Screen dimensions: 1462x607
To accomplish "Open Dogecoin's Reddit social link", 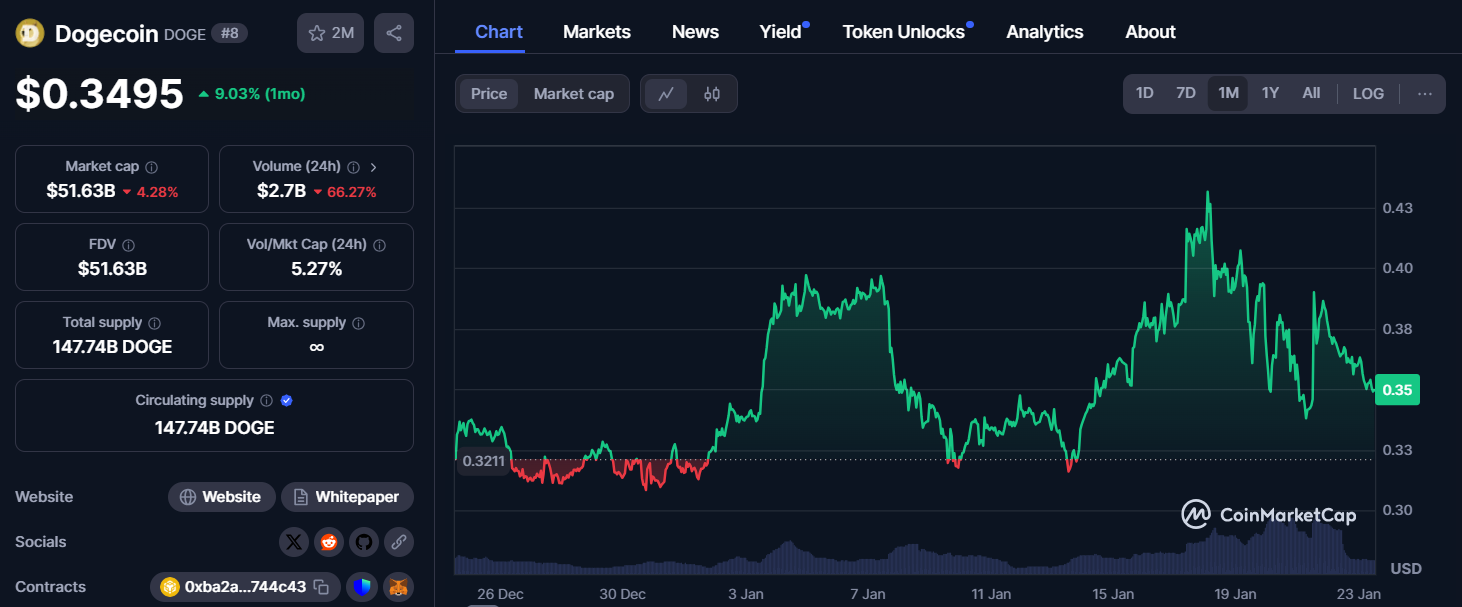I will (x=328, y=542).
